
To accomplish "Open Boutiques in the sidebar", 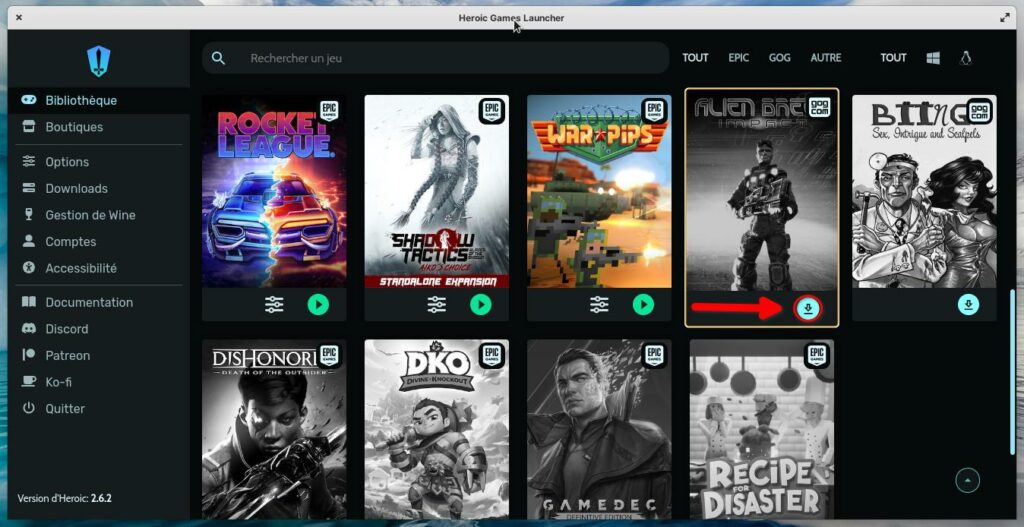I will (74, 127).
